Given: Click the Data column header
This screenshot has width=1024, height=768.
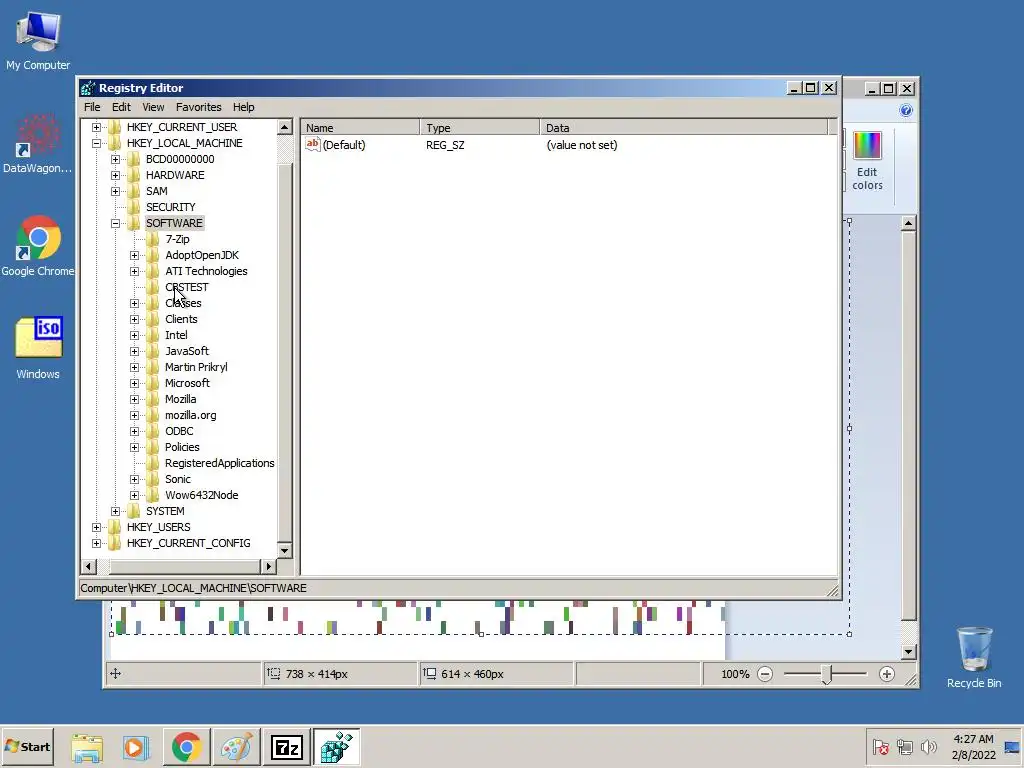Looking at the screenshot, I should 684,127.
